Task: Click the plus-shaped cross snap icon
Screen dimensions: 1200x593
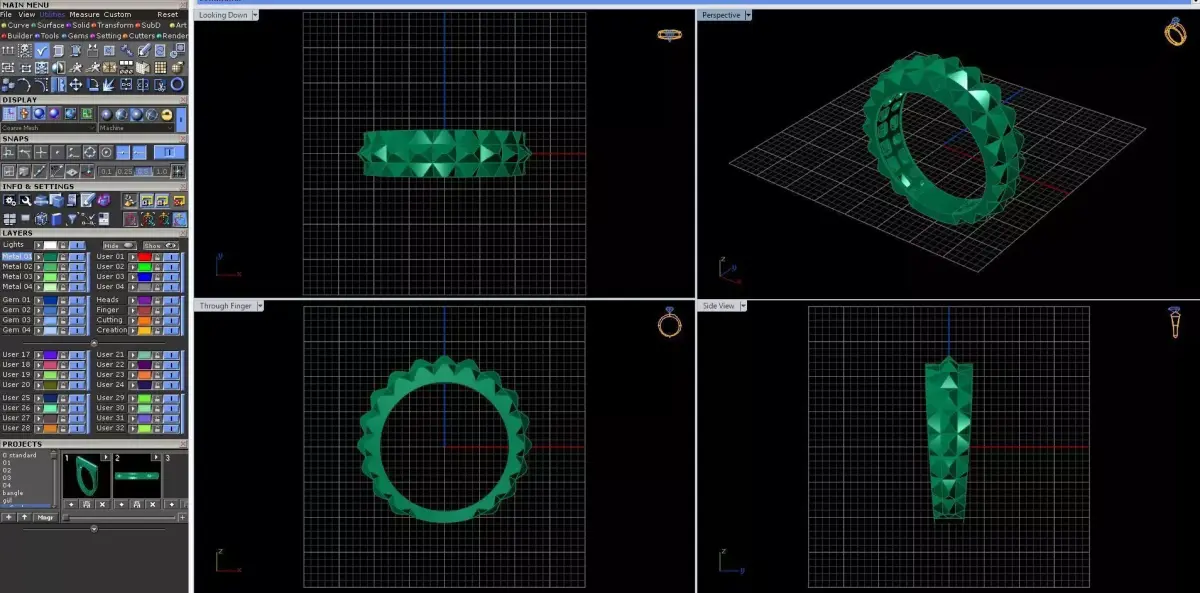Action: click(41, 152)
